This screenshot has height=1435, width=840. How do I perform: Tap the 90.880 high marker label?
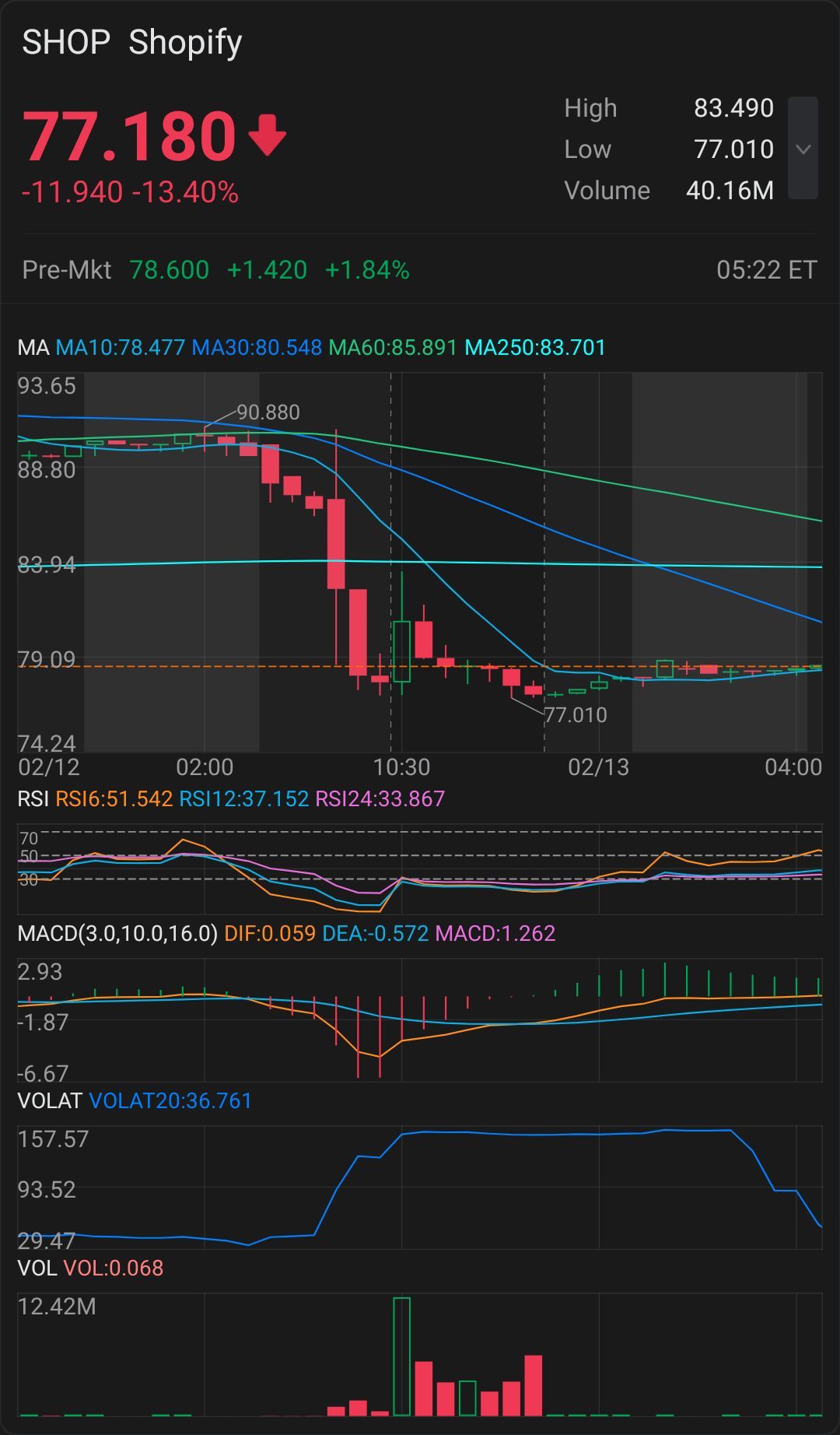click(x=268, y=412)
